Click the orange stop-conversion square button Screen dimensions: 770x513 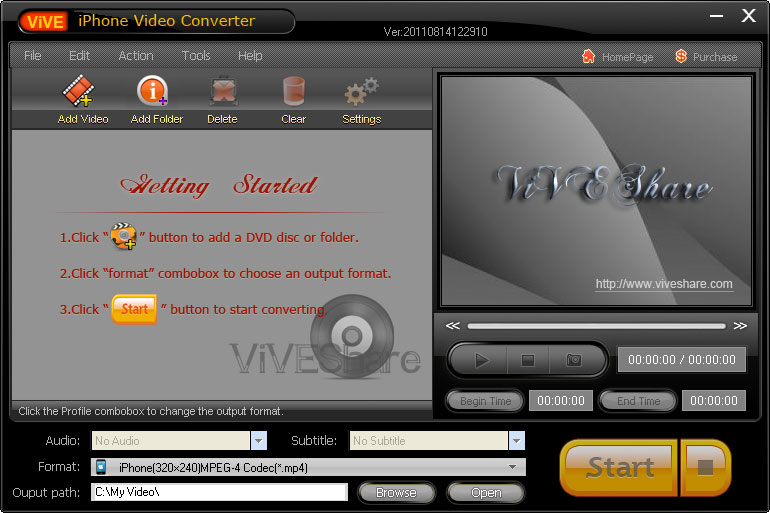pos(706,467)
